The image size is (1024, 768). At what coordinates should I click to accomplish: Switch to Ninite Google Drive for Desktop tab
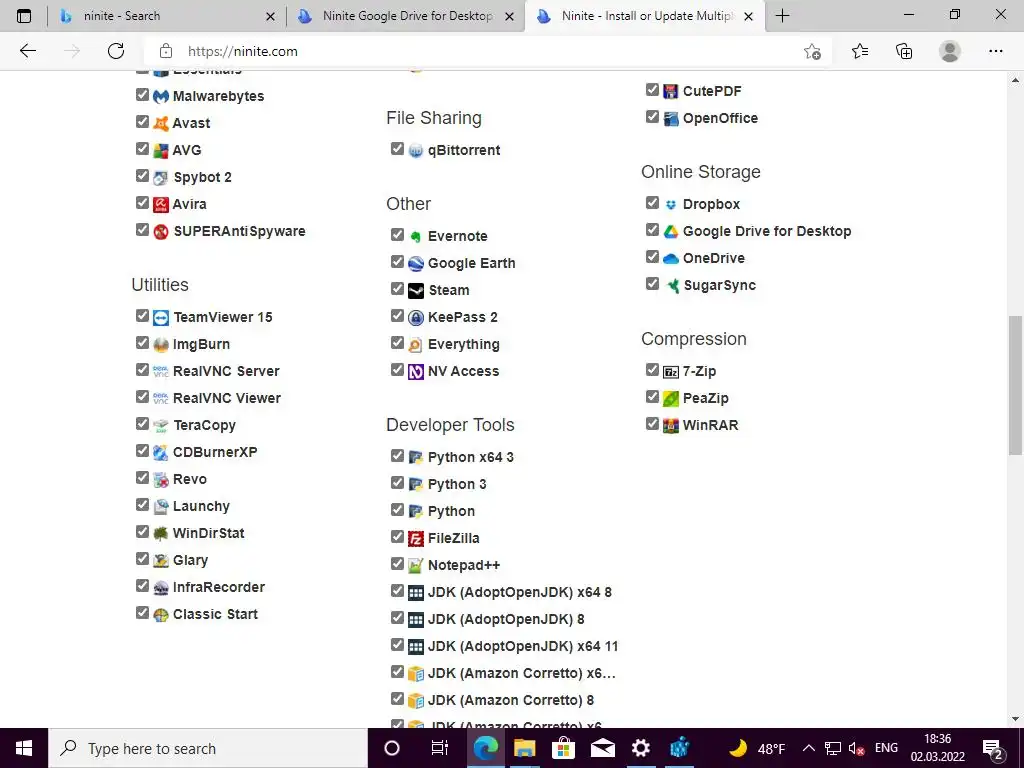[x=405, y=16]
